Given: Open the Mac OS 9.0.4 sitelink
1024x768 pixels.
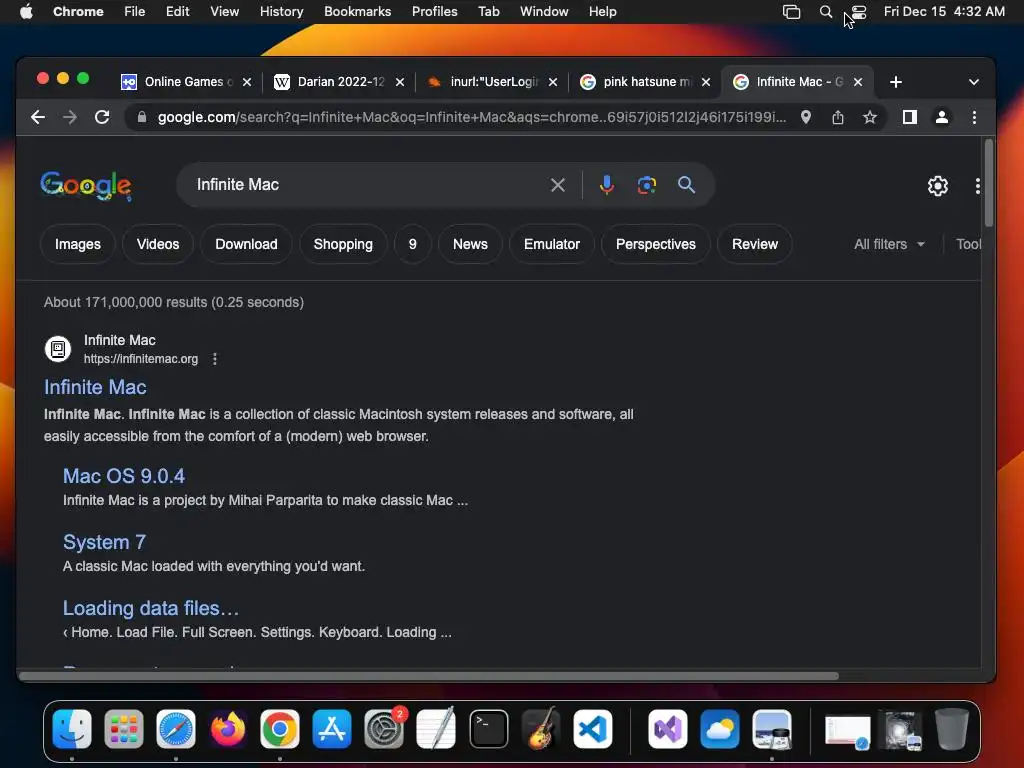Looking at the screenshot, I should click(124, 476).
